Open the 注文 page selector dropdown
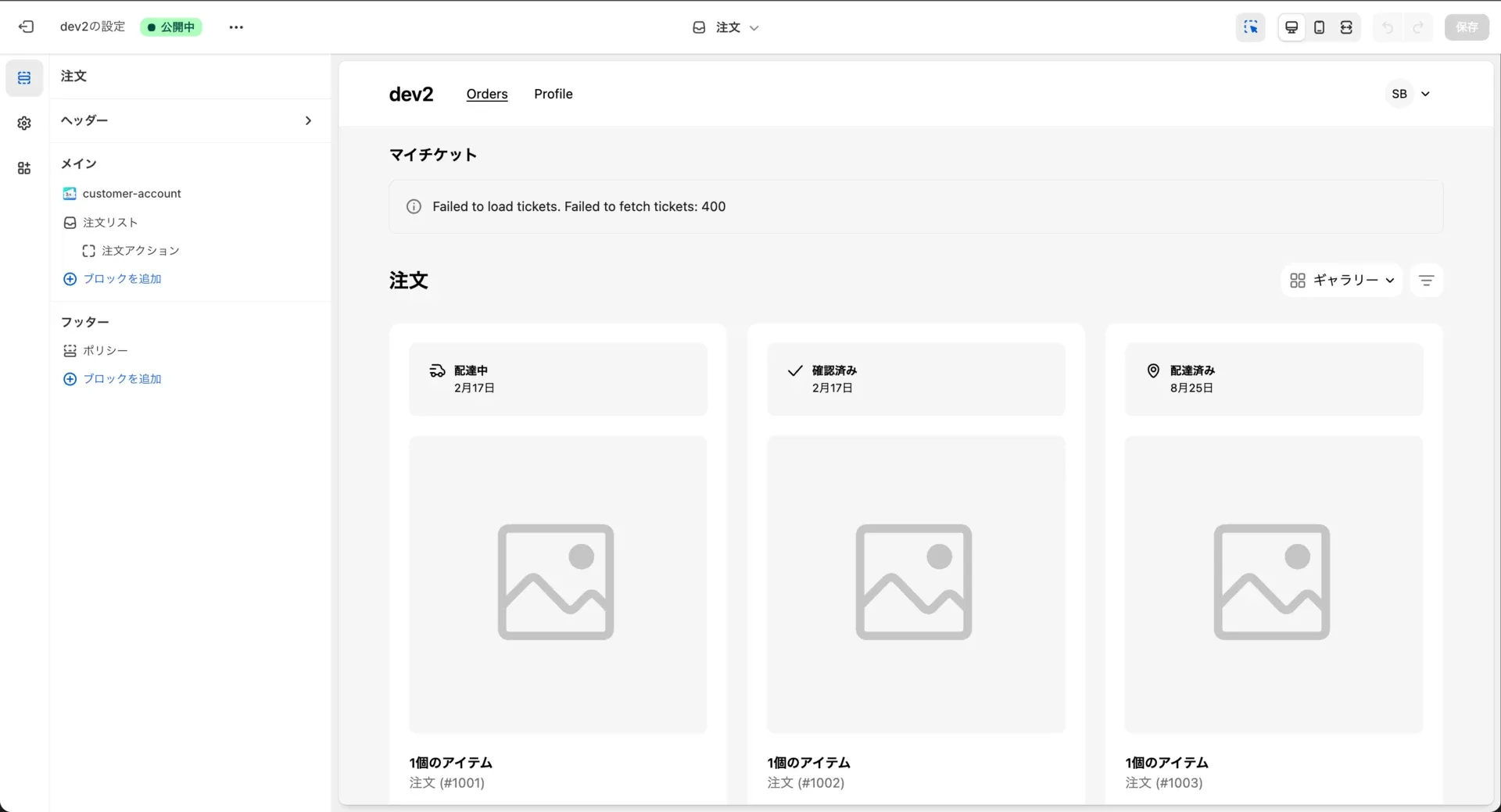 pyautogui.click(x=725, y=27)
